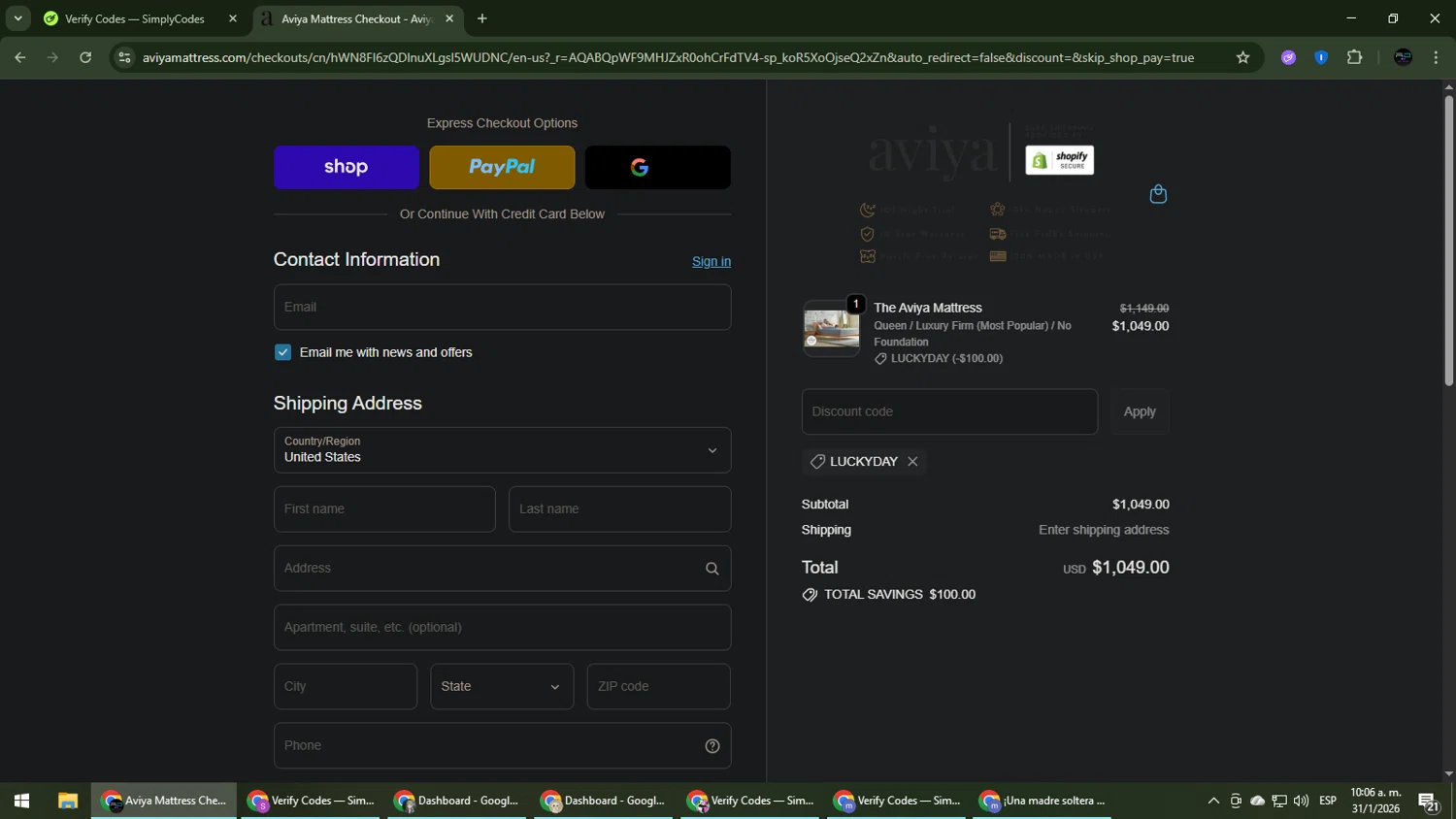Screen dimensions: 1456x819
Task: Click into the ZIP code field
Action: (x=658, y=687)
